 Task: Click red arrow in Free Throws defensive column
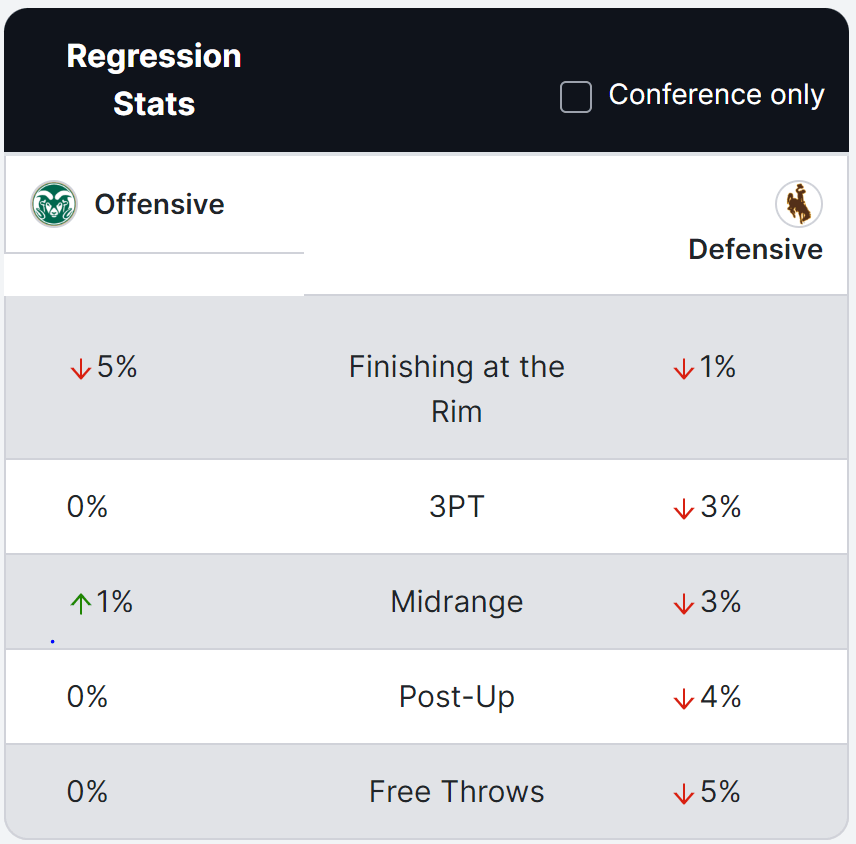click(x=684, y=793)
